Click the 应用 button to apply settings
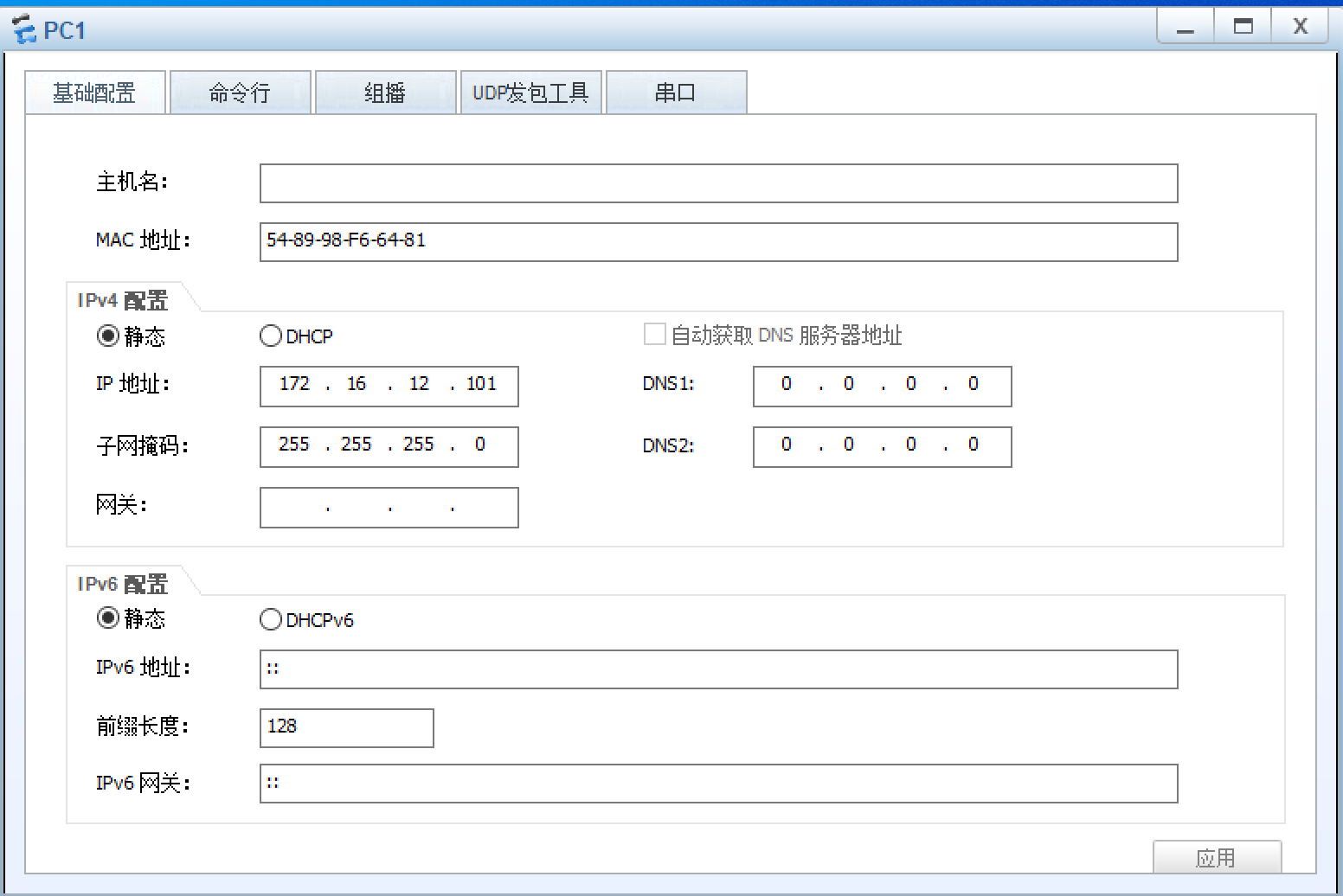 [1217, 857]
